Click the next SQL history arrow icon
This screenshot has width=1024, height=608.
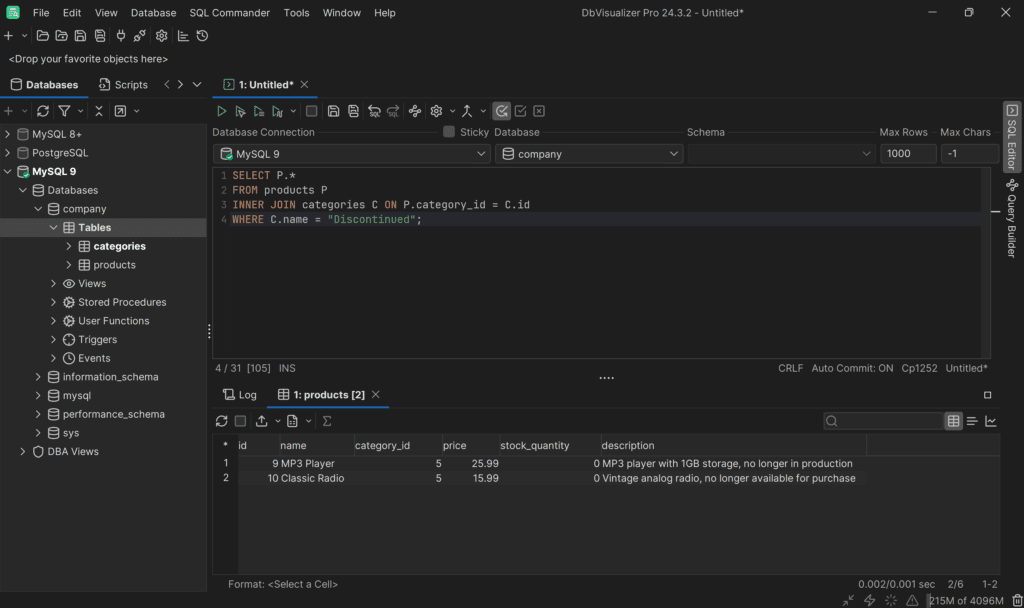click(x=392, y=111)
